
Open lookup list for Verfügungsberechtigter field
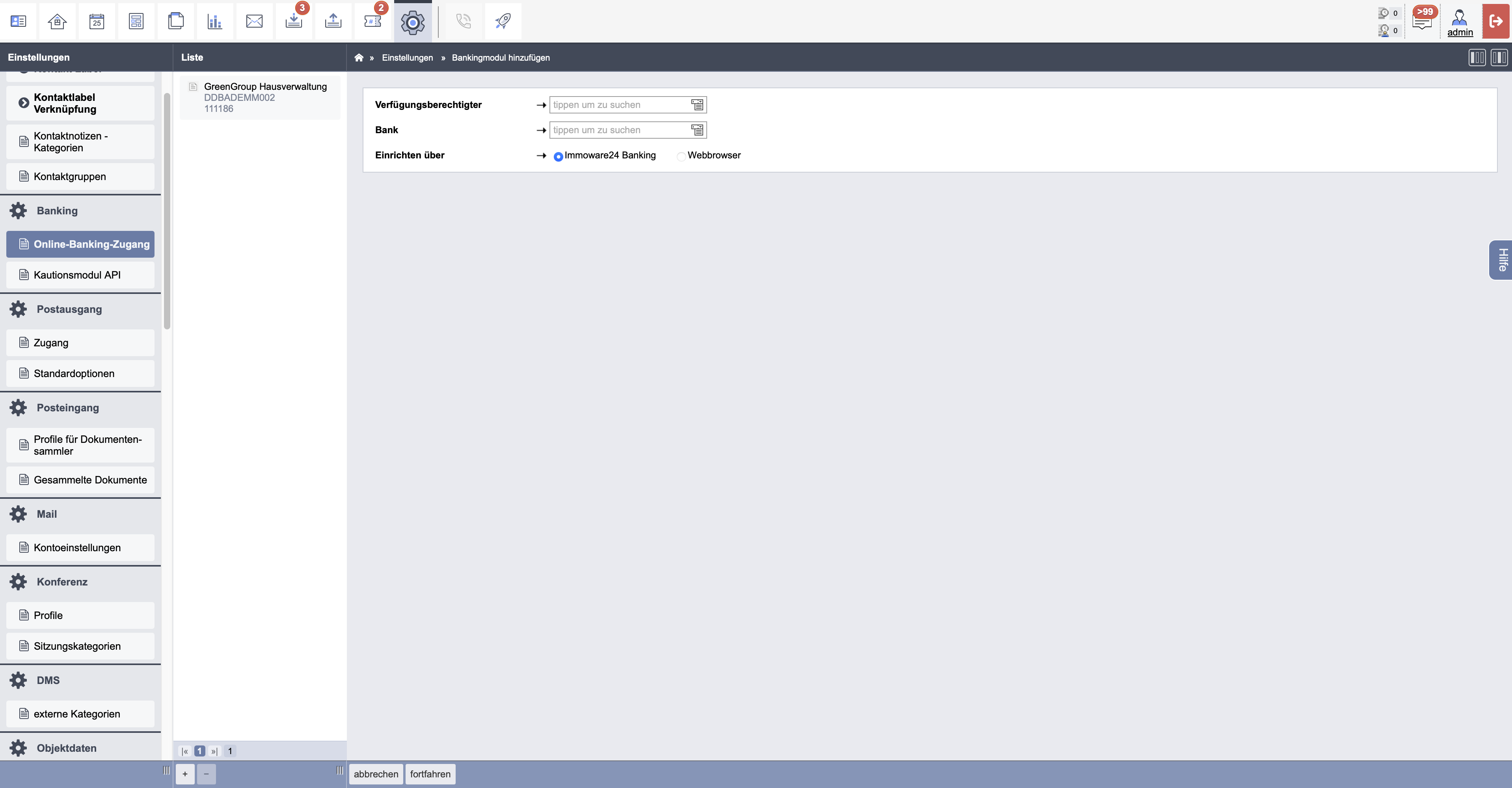[697, 105]
